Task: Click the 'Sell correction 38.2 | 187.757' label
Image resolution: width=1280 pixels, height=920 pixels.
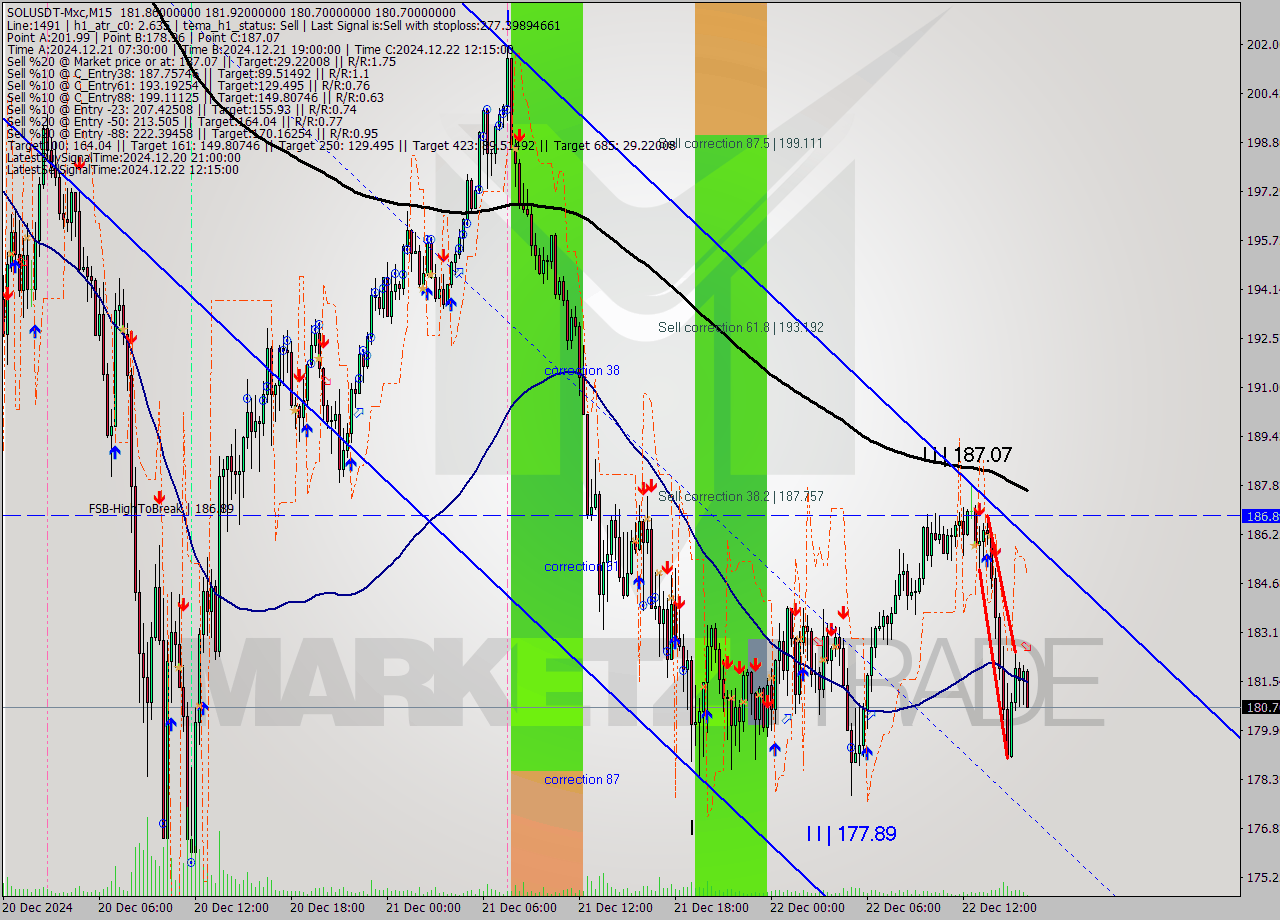Action: 741,496
